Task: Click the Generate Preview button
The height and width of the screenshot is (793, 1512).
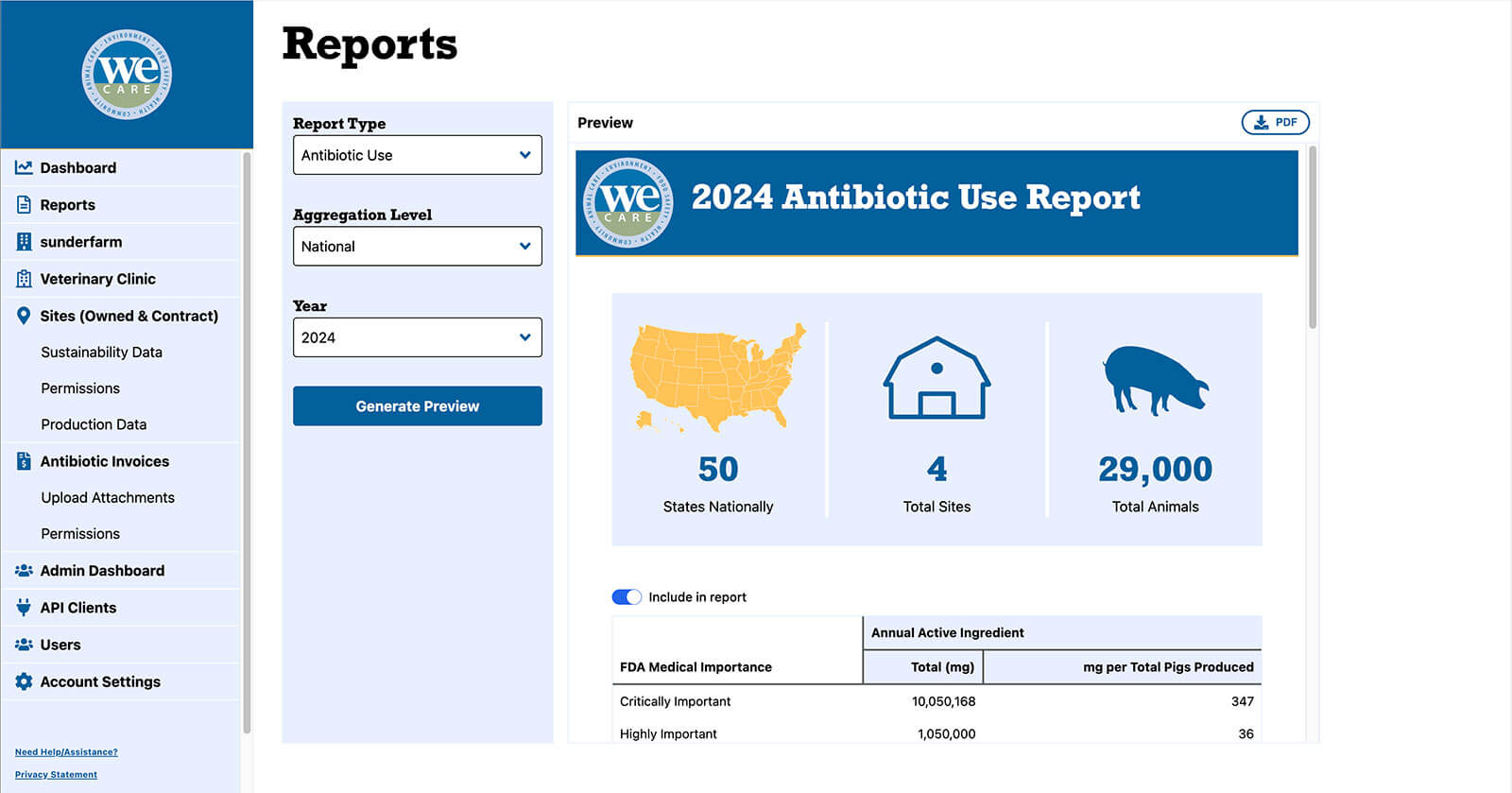Action: point(418,406)
